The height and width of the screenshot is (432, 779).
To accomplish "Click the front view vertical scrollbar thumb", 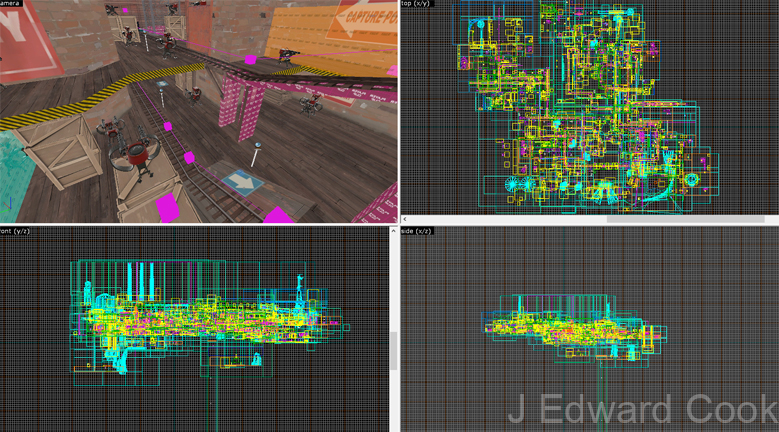I will point(393,351).
